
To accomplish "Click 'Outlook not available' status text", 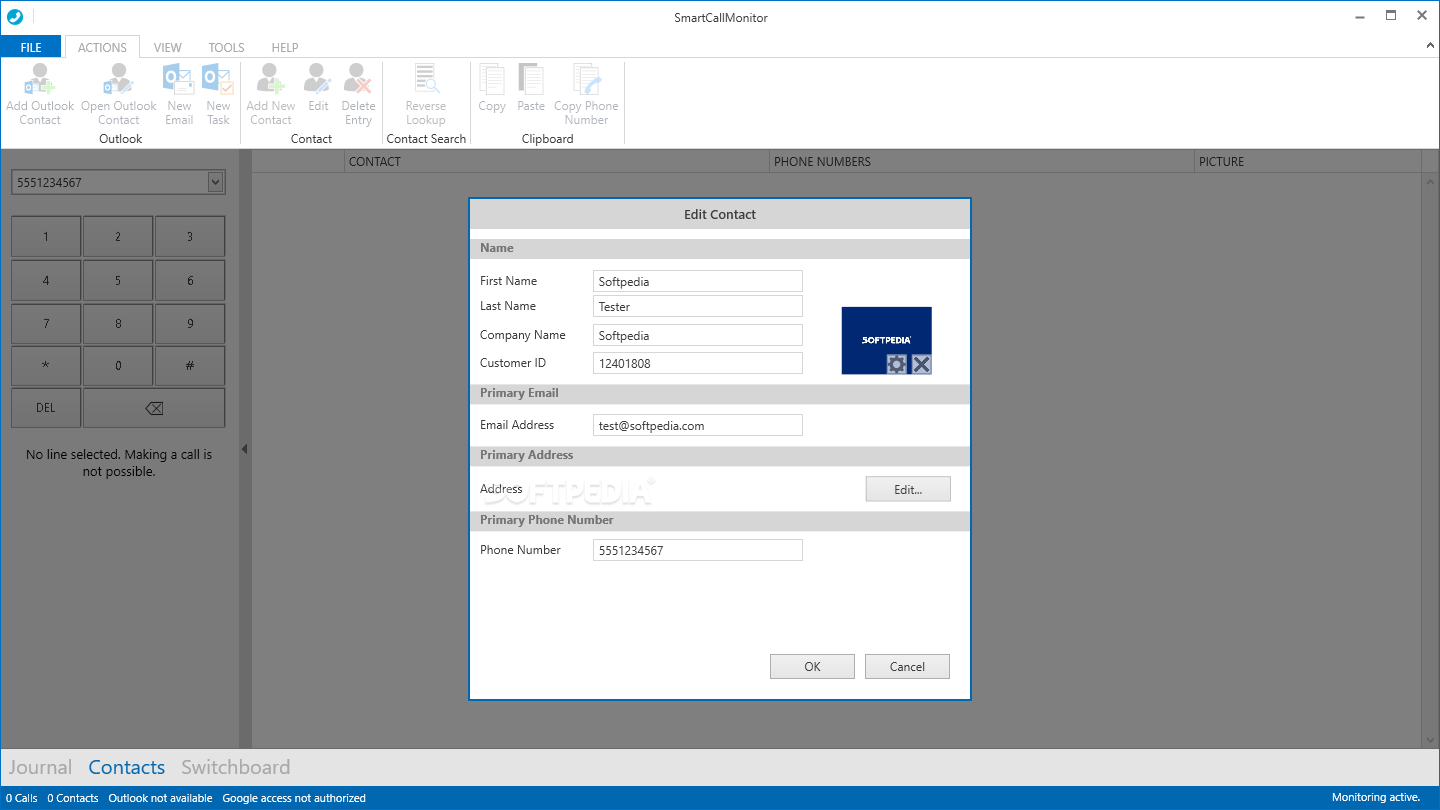I will click(160, 798).
